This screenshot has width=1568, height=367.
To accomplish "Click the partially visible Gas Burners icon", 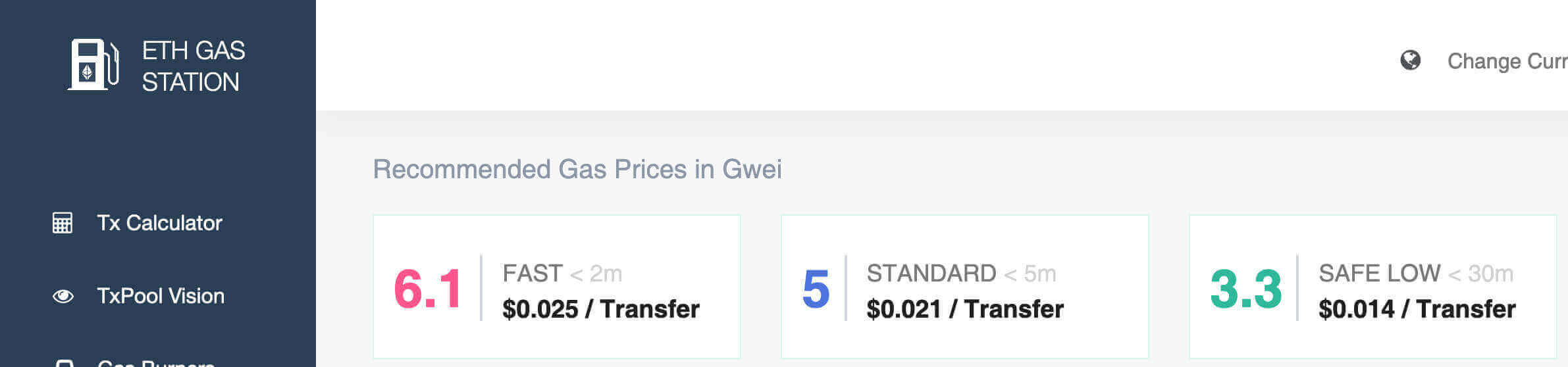I will tap(64, 362).
